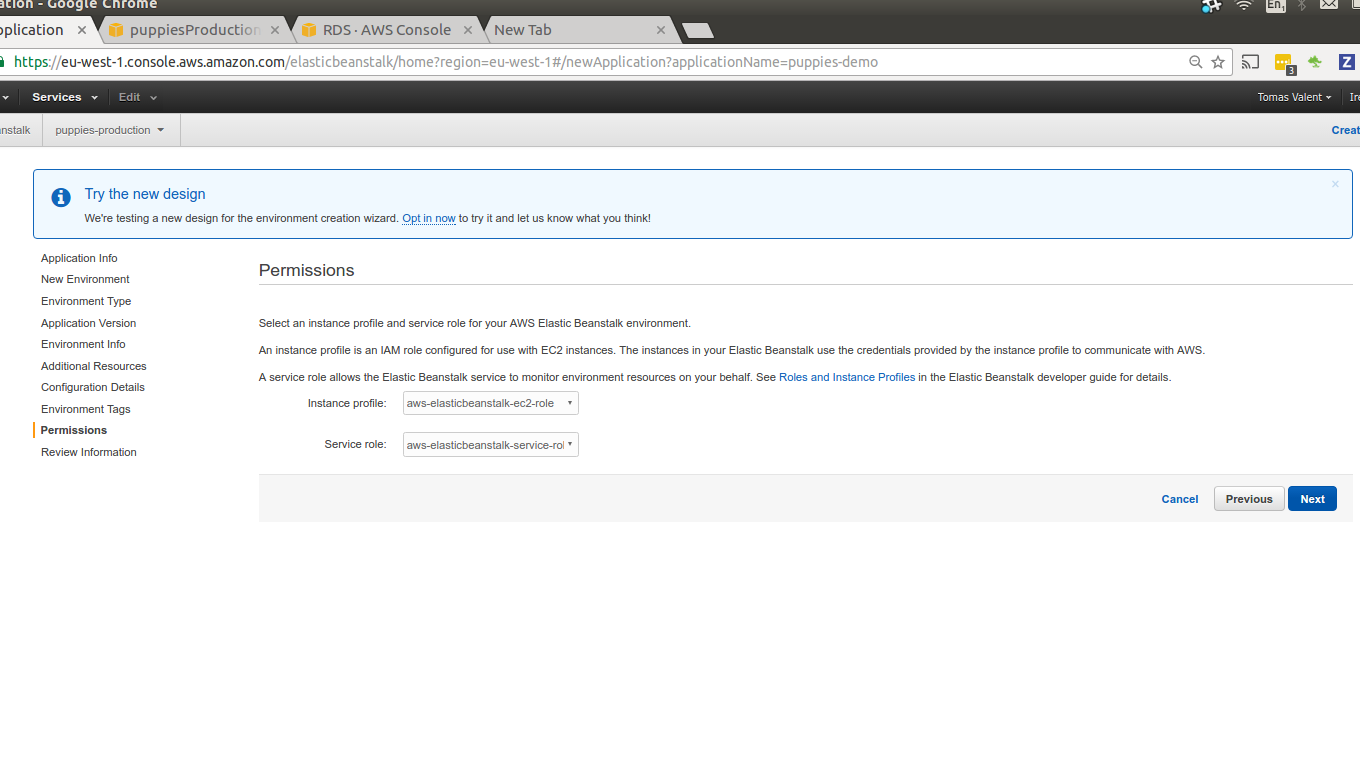Open the Edit menu in AWS navbar
This screenshot has height=765, width=1360.
point(138,97)
